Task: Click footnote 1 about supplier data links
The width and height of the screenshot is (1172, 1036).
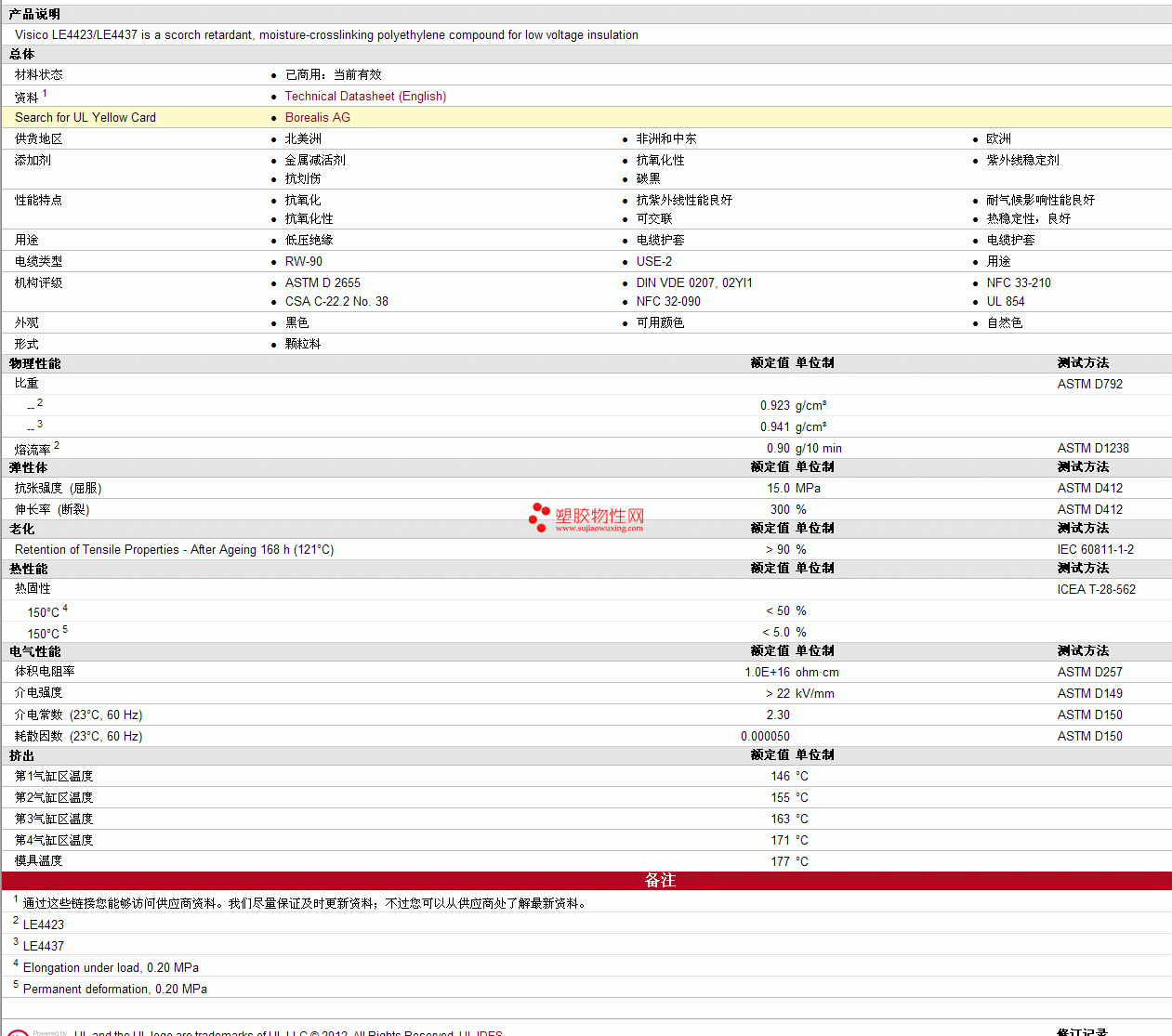Action: click(x=306, y=904)
